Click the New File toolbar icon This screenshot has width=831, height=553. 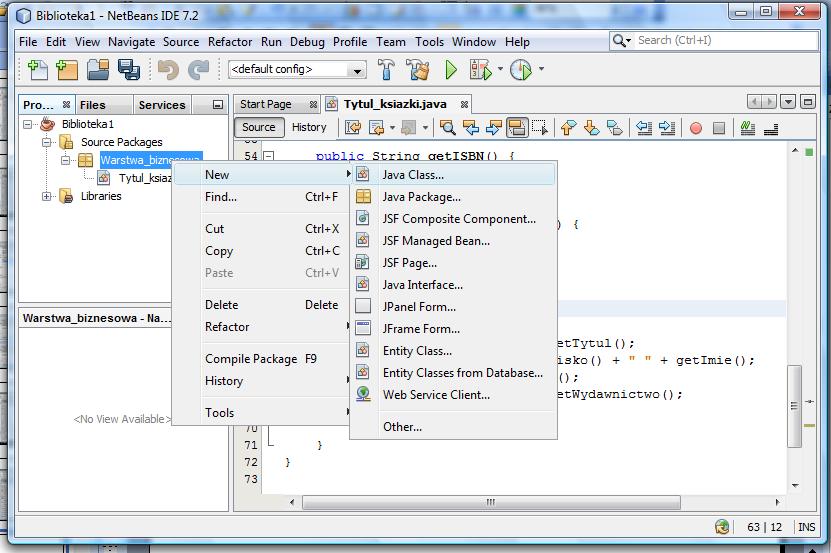37,69
